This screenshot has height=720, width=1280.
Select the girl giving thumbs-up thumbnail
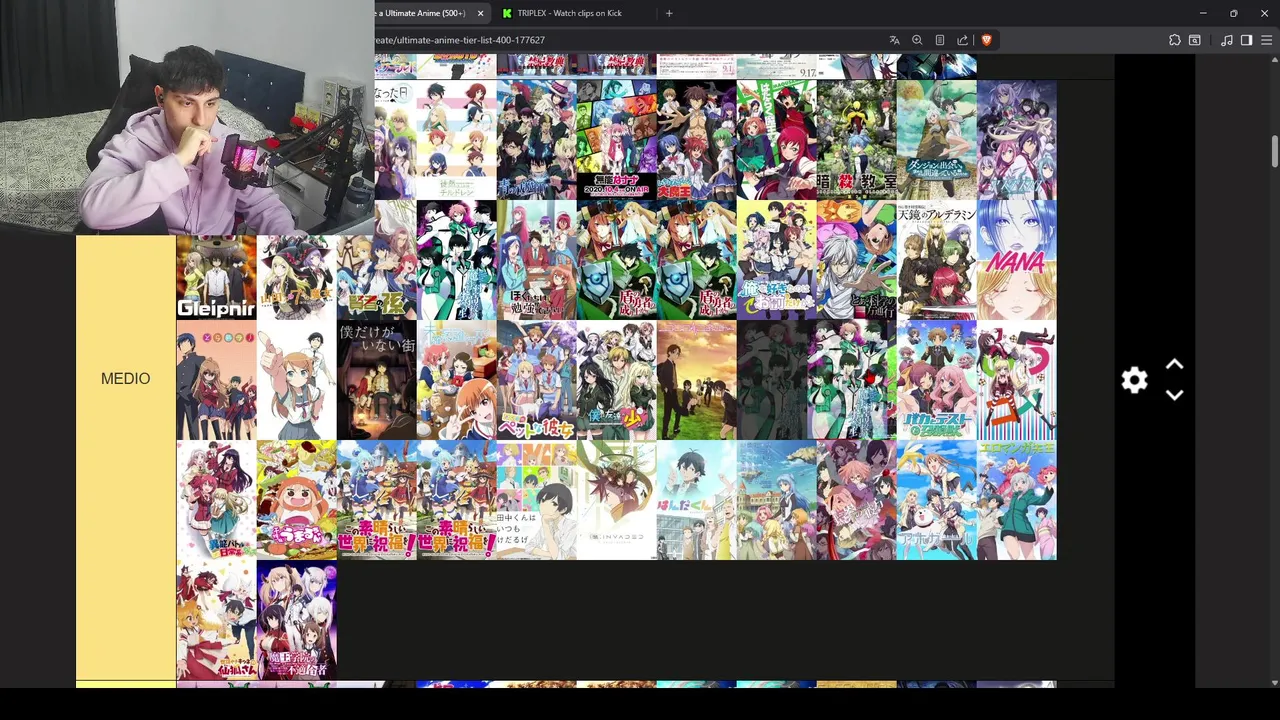[296, 380]
